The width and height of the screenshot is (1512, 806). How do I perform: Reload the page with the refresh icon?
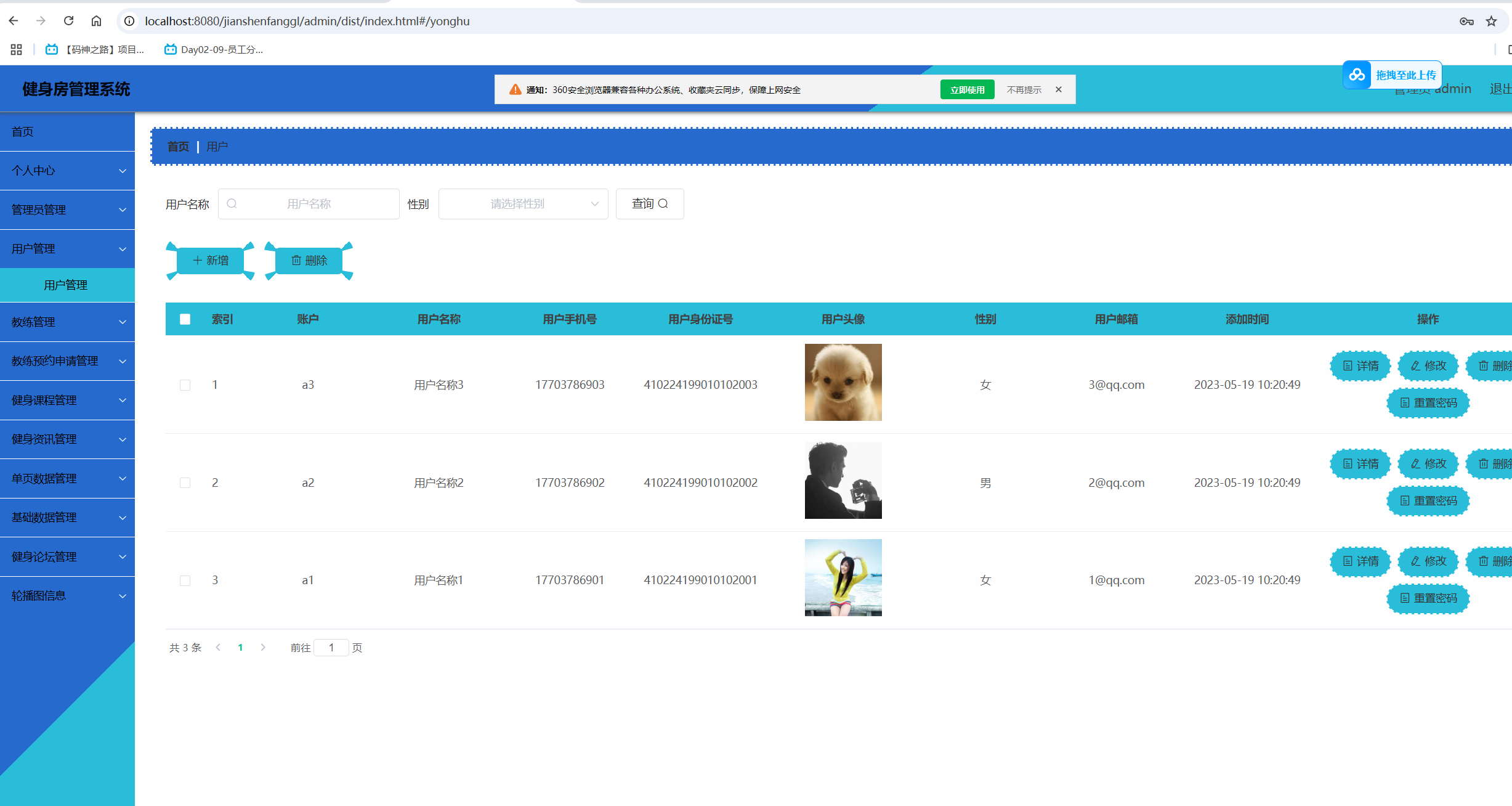coord(69,21)
